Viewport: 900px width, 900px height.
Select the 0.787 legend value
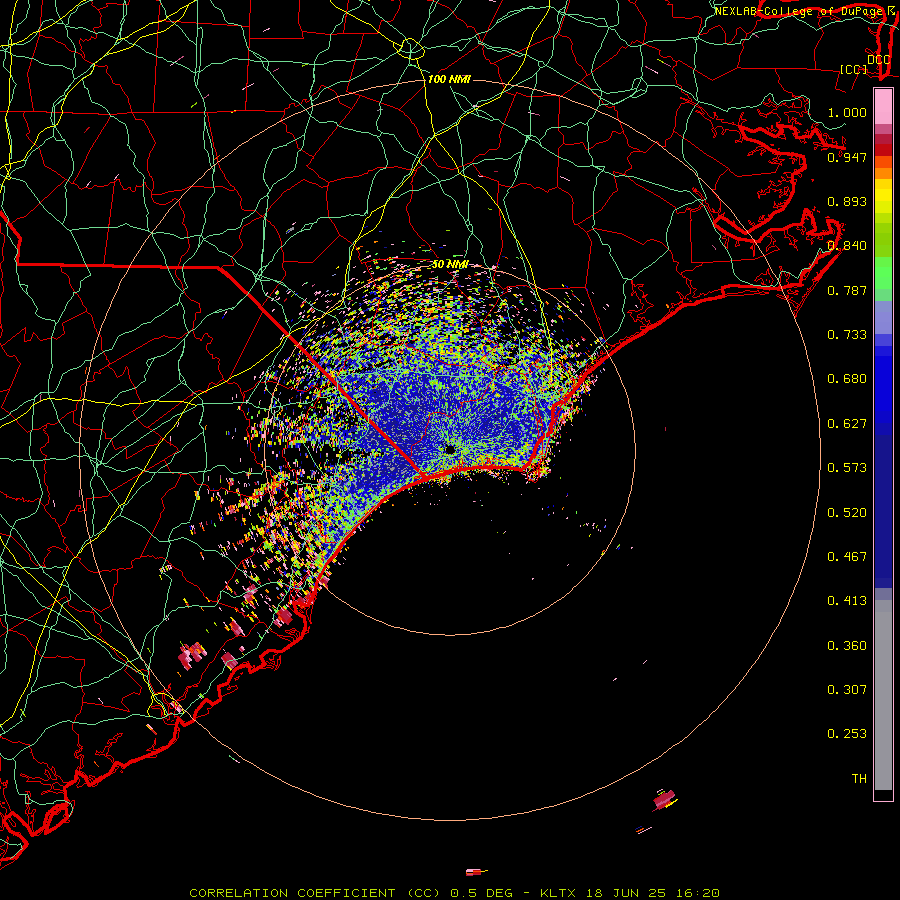847,290
